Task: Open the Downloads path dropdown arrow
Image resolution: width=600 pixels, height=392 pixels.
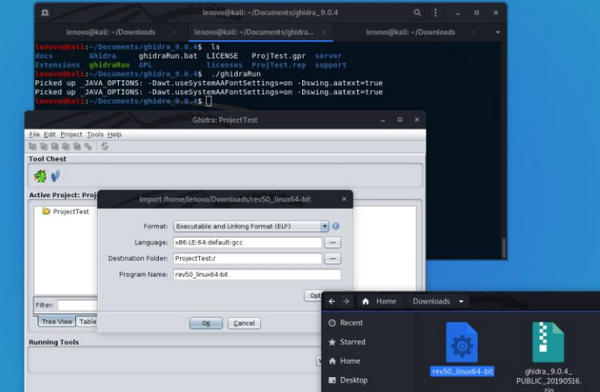Action: pyautogui.click(x=461, y=302)
